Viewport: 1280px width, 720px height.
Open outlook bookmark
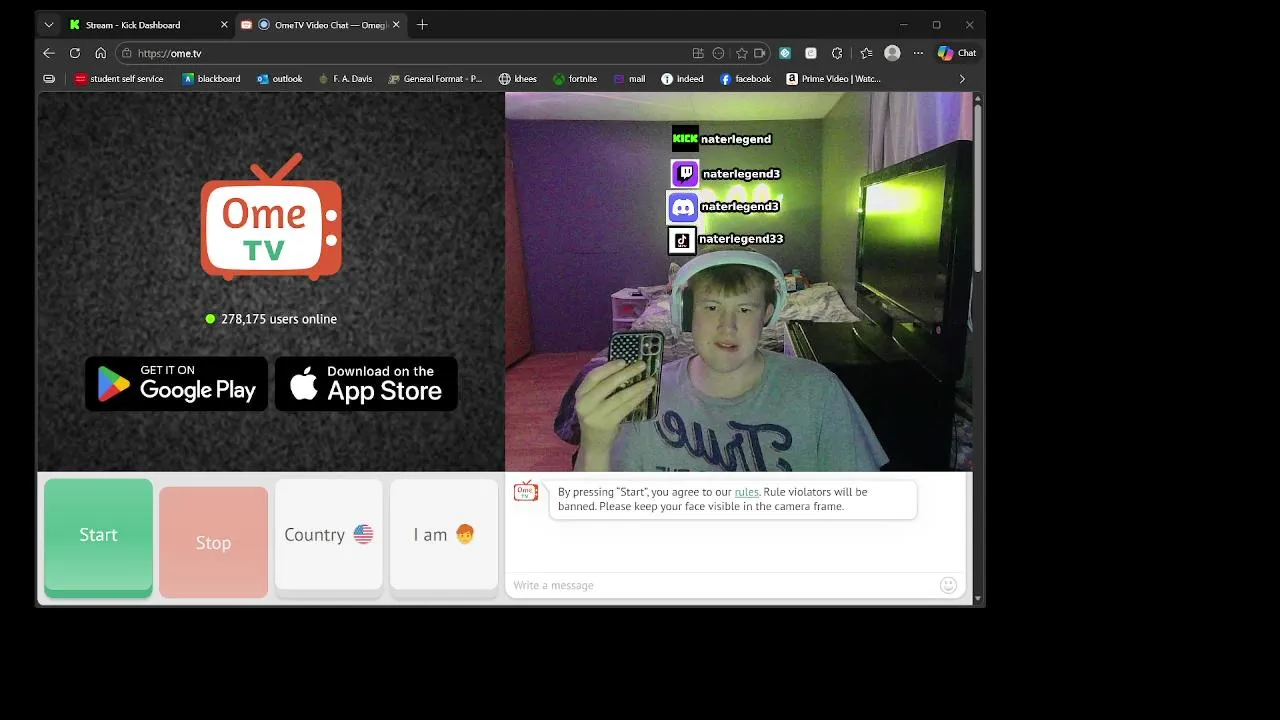click(x=279, y=79)
